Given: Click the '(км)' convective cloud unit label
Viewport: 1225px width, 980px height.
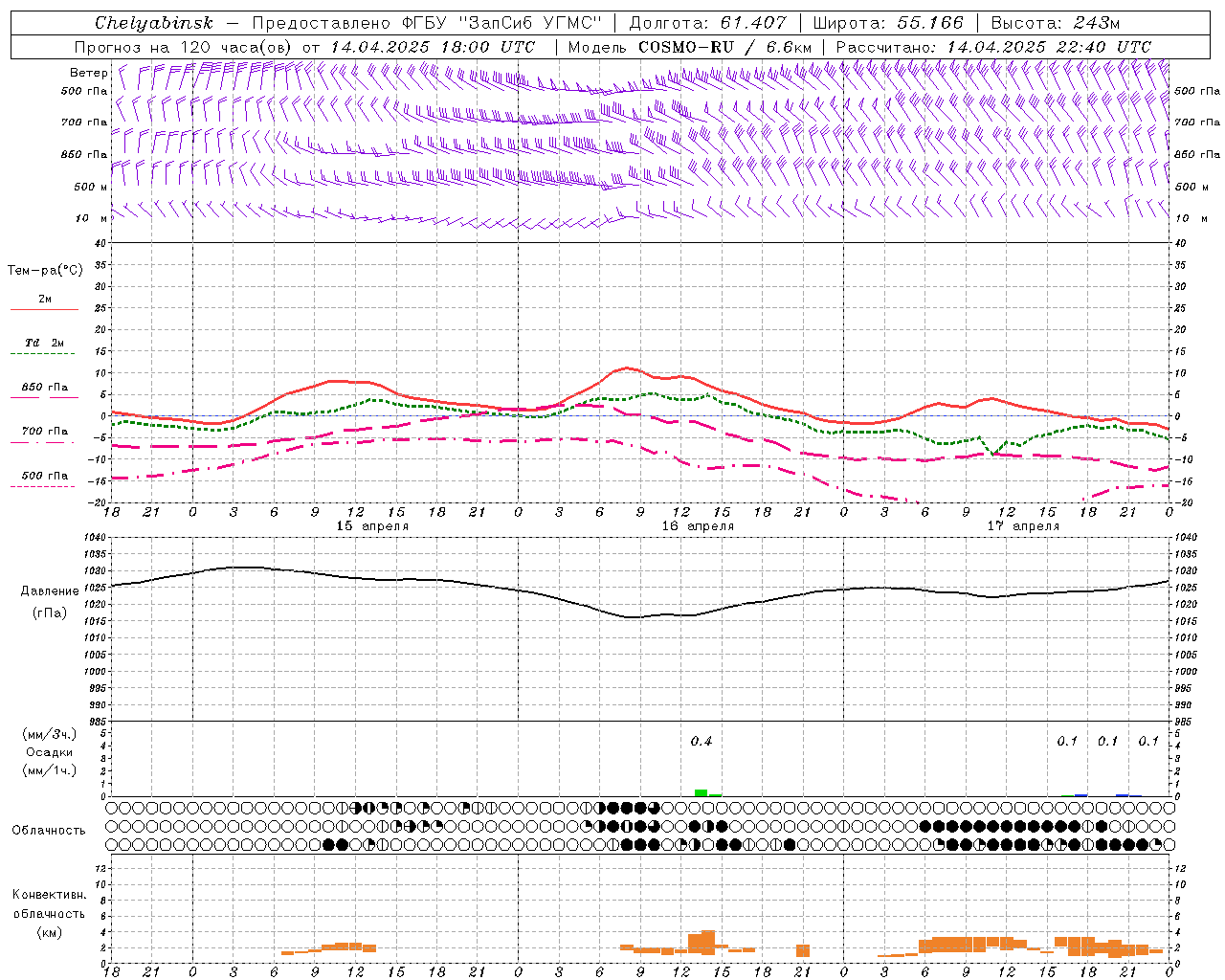Looking at the screenshot, I should click(51, 932).
